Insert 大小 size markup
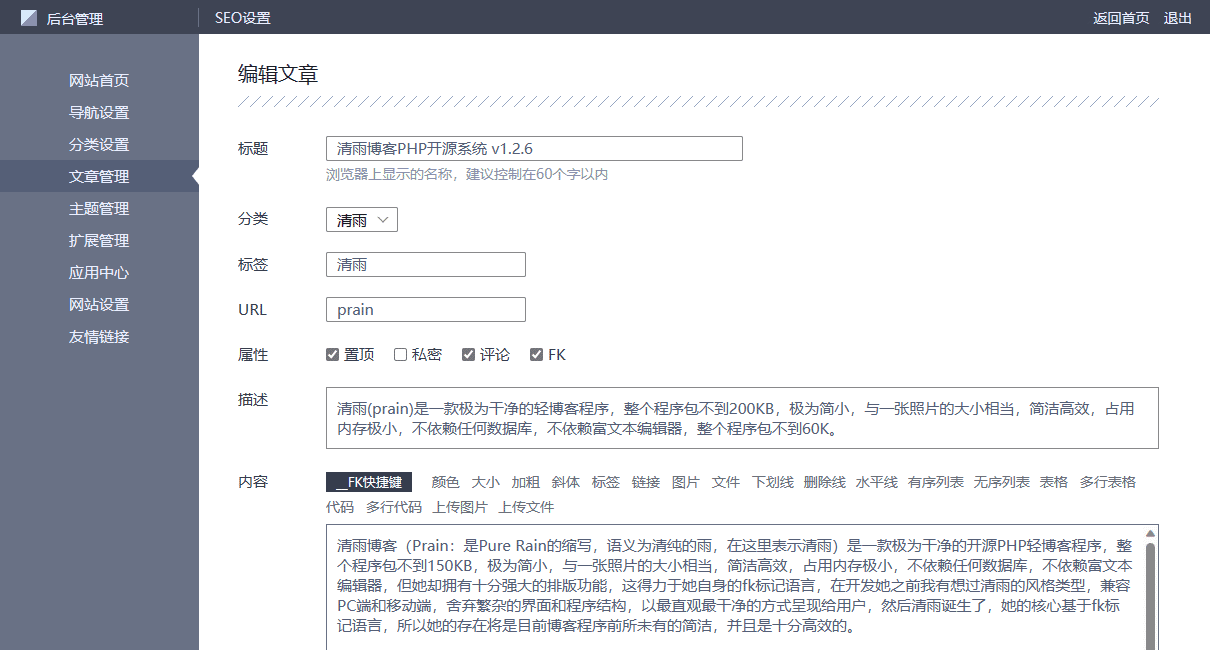Viewport: 1210px width, 650px height. coord(486,482)
